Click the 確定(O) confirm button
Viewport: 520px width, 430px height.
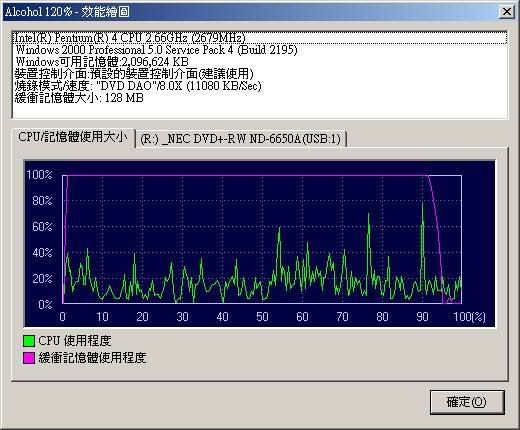(467, 402)
